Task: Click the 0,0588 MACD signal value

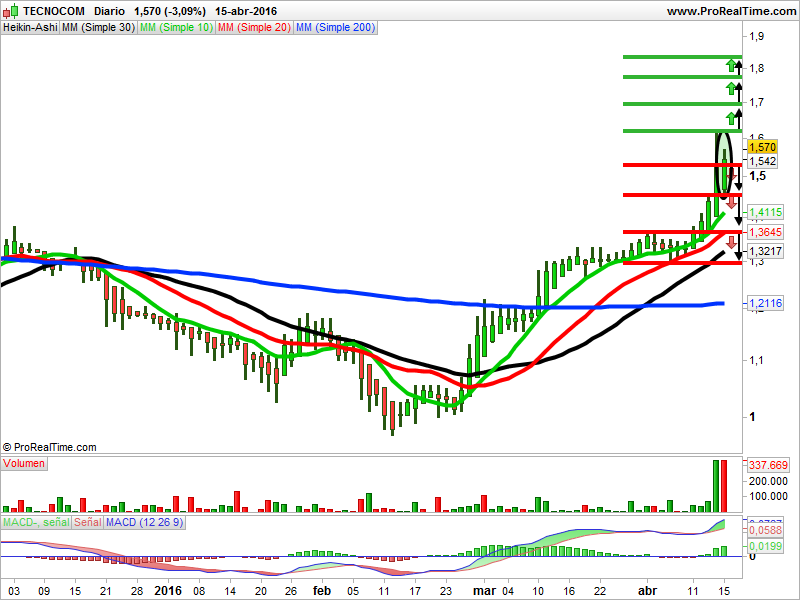Action: pos(765,531)
